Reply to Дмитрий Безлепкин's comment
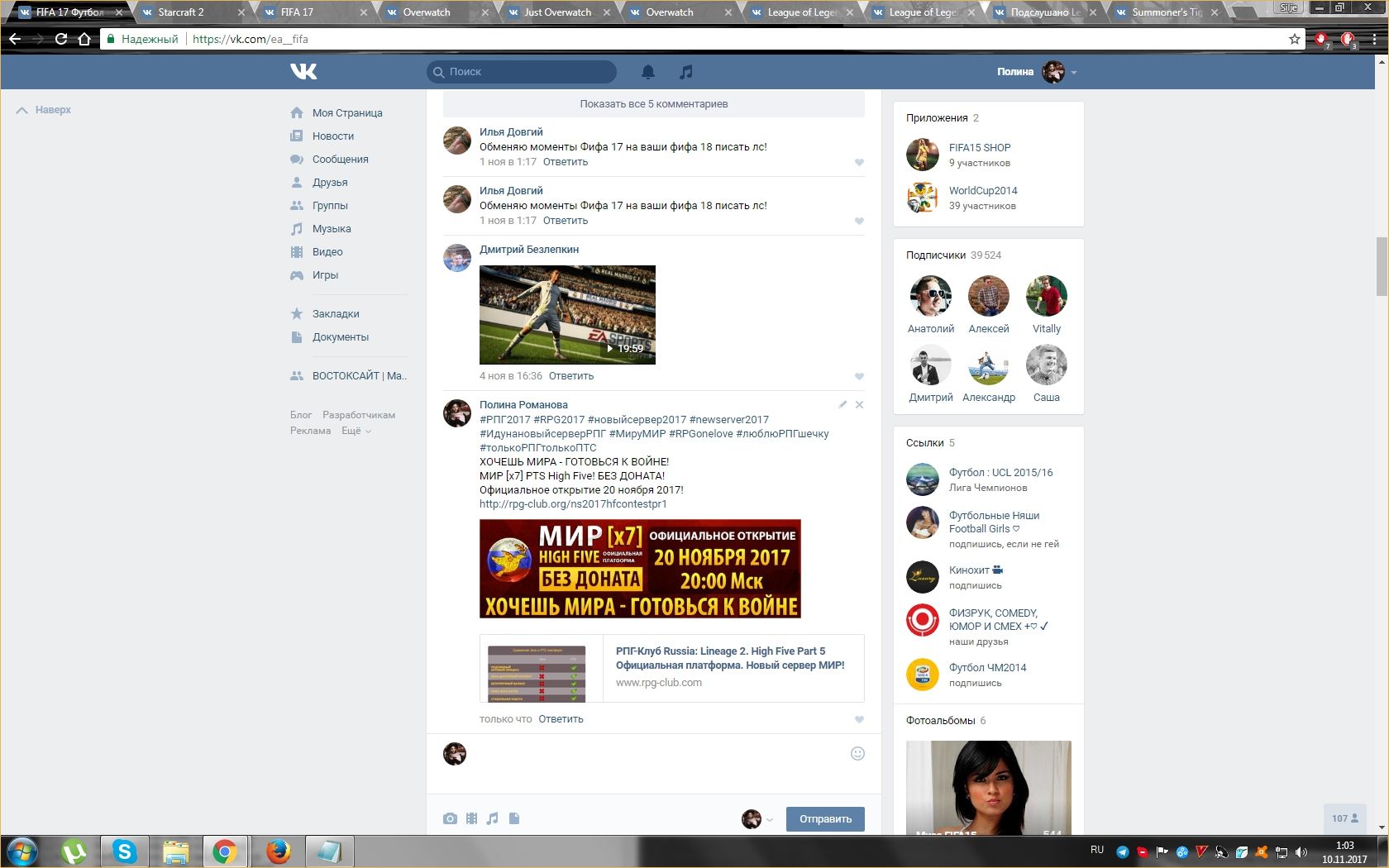Viewport: 1389px width, 868px height. click(x=571, y=376)
